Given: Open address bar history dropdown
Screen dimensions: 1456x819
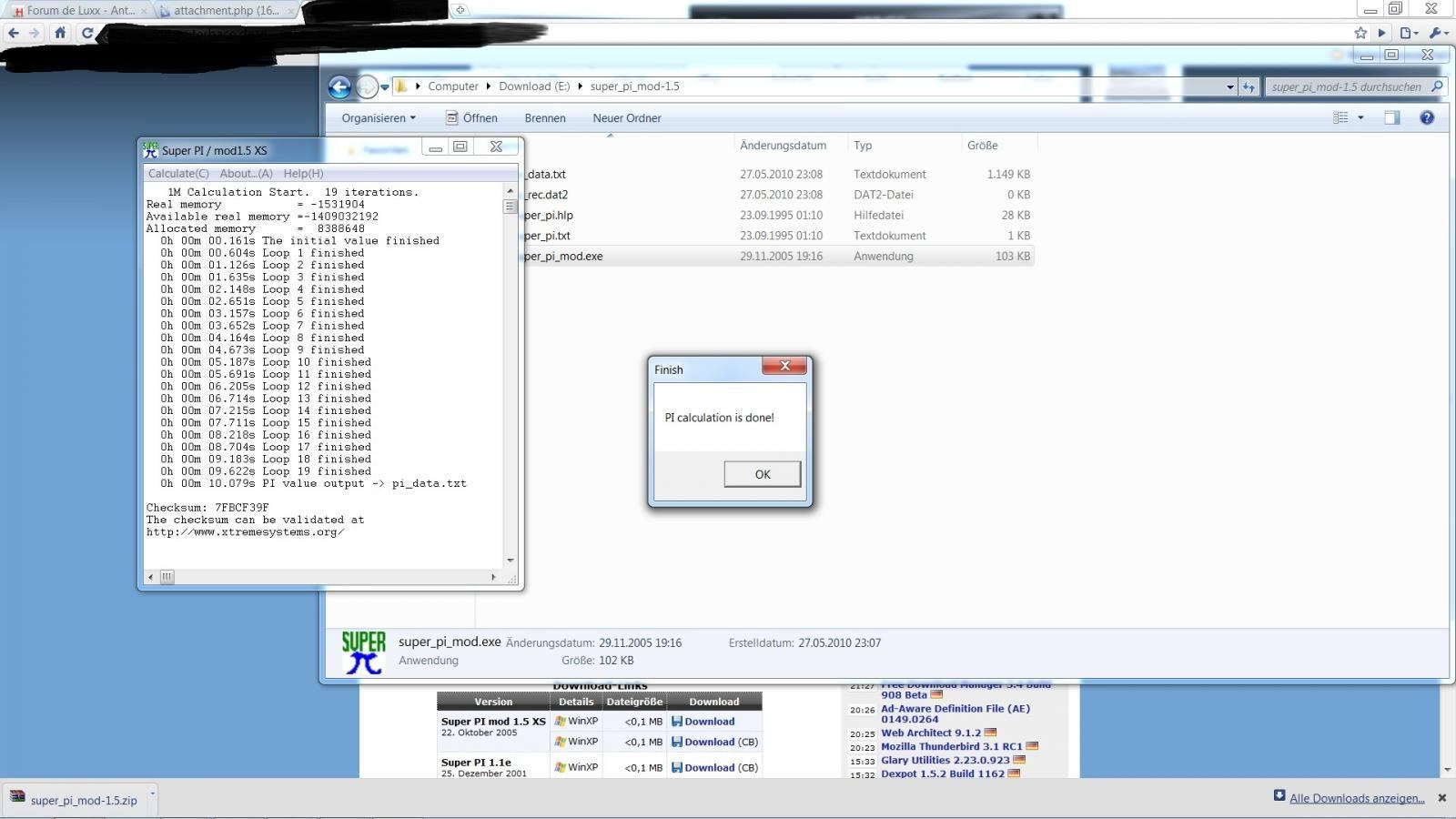Looking at the screenshot, I should pos(1229,87).
